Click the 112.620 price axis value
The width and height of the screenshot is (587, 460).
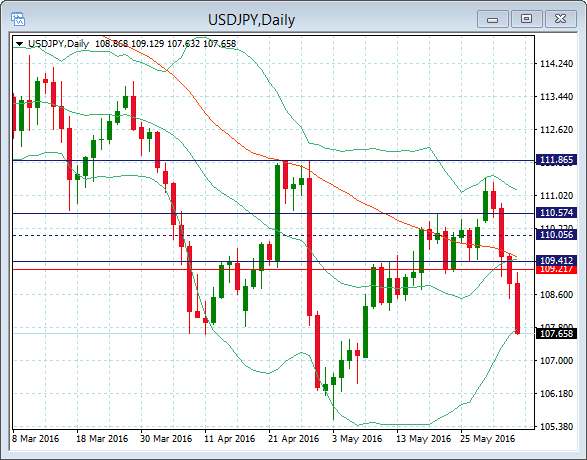(x=556, y=130)
